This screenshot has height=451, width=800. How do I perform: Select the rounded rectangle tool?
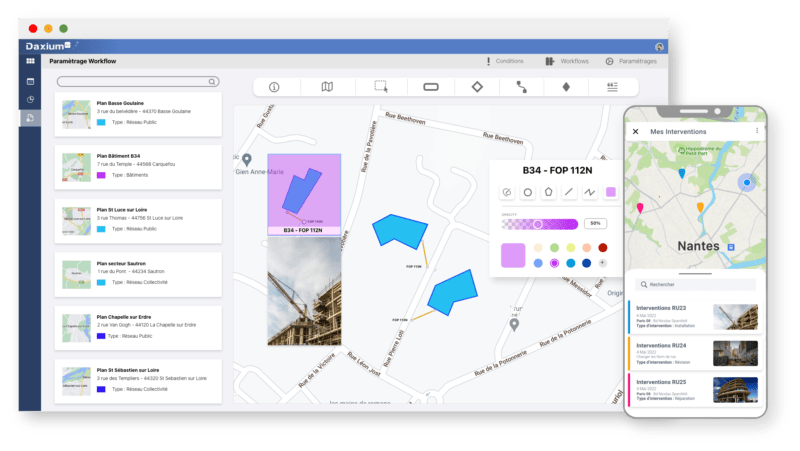click(431, 87)
